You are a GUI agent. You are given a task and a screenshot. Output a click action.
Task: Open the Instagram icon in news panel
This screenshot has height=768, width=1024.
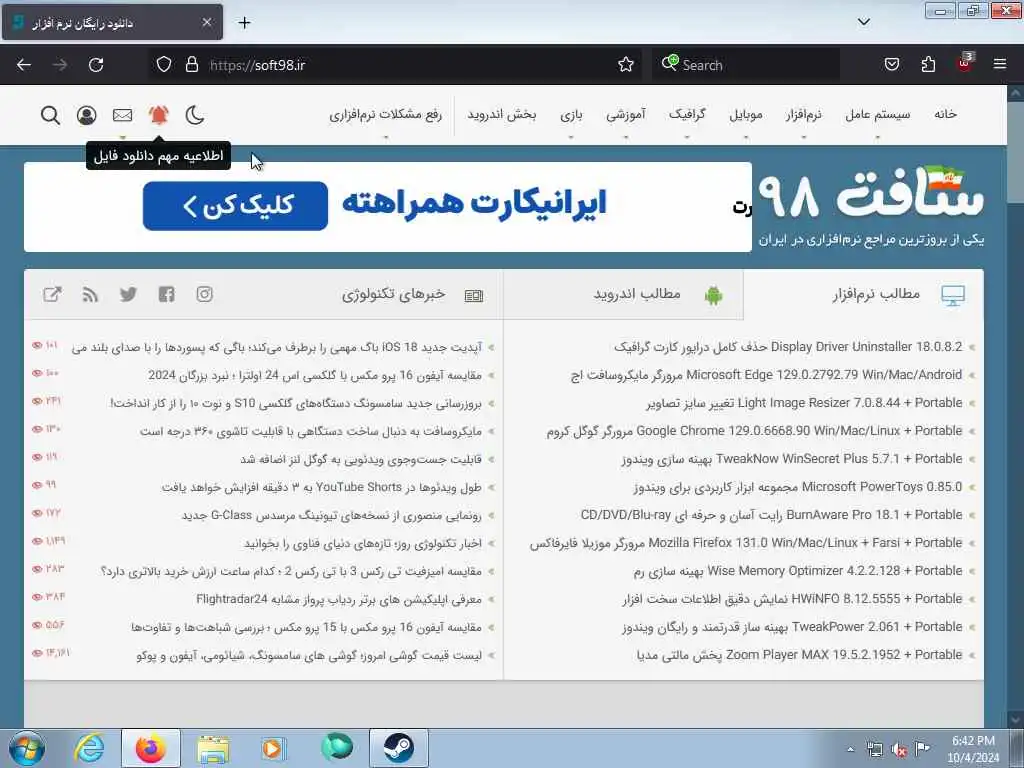[x=204, y=294]
